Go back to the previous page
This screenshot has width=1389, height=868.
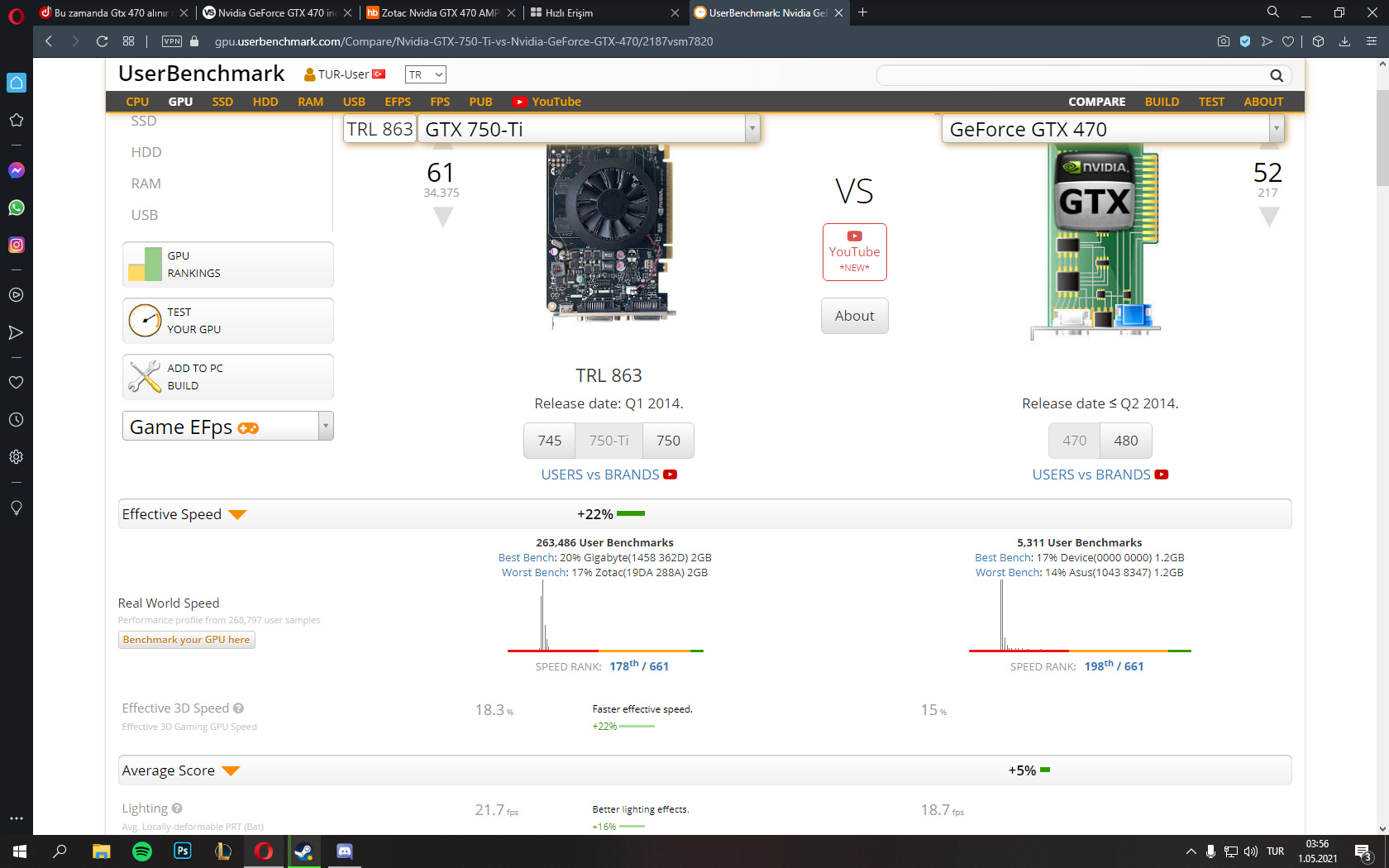point(49,41)
